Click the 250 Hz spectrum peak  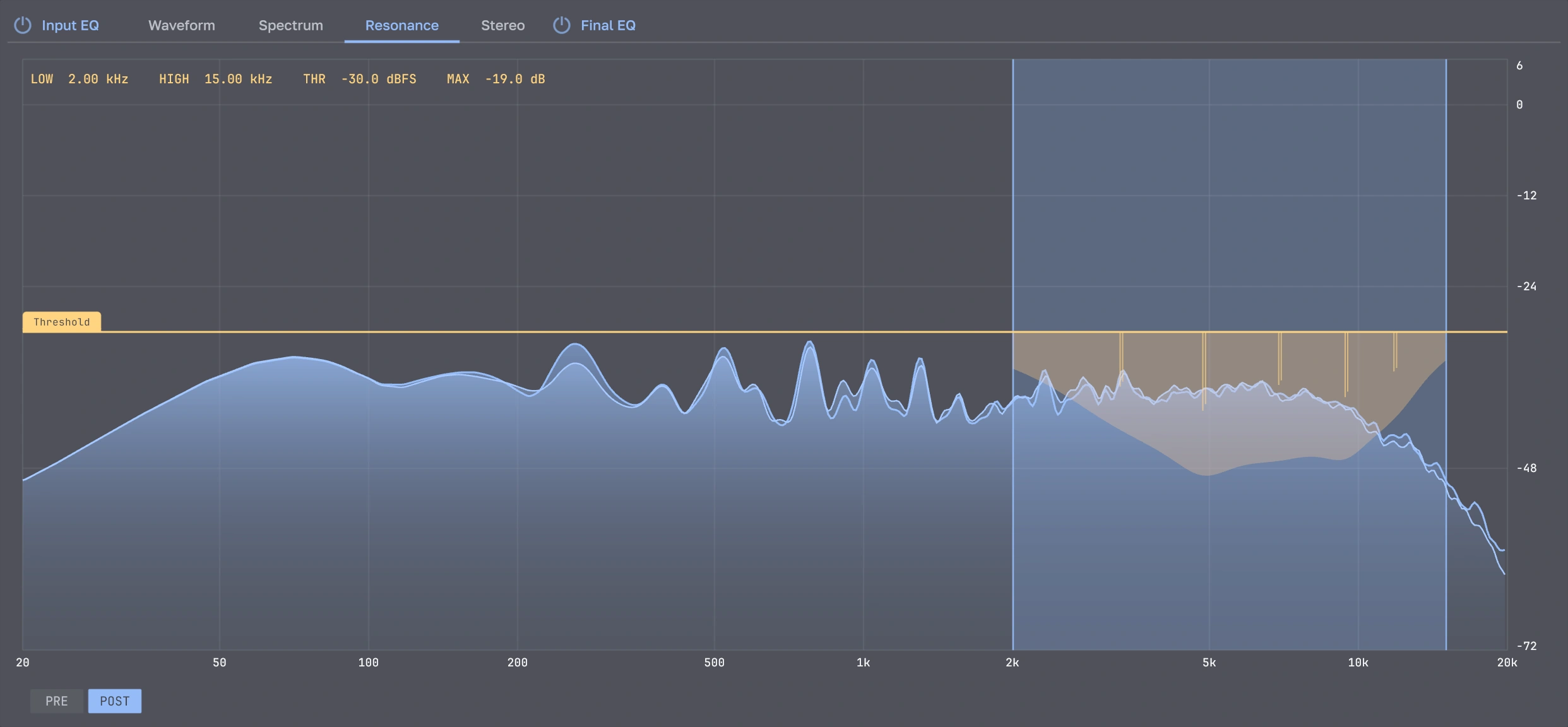coord(575,346)
